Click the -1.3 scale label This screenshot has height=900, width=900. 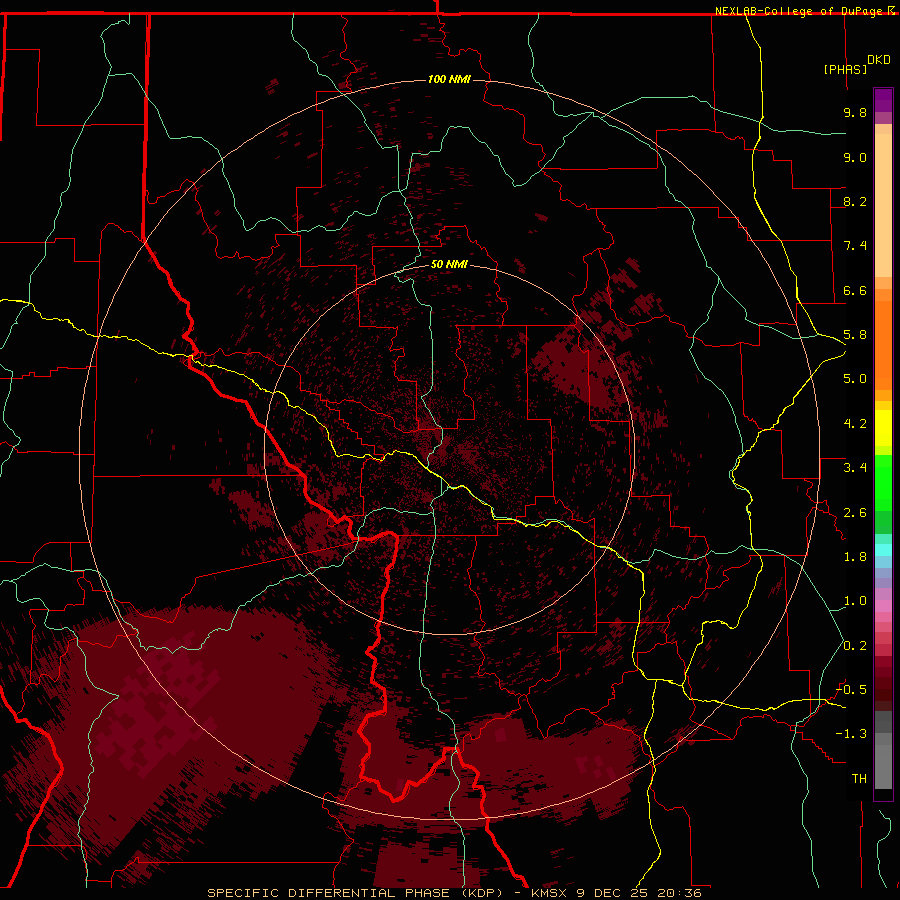(x=851, y=734)
